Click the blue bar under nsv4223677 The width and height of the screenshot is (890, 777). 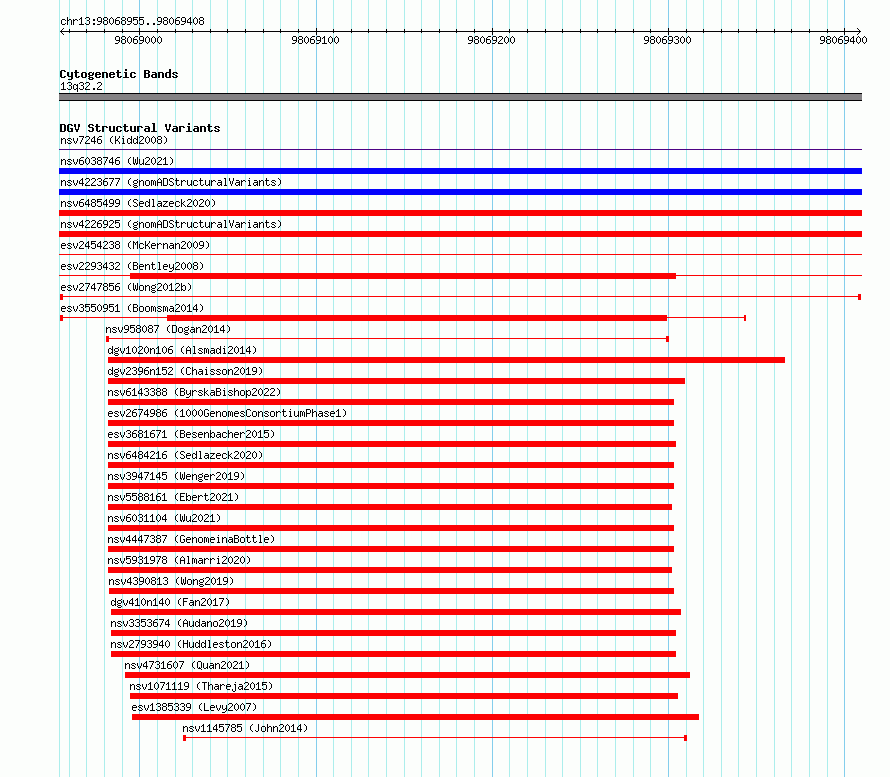tap(460, 192)
